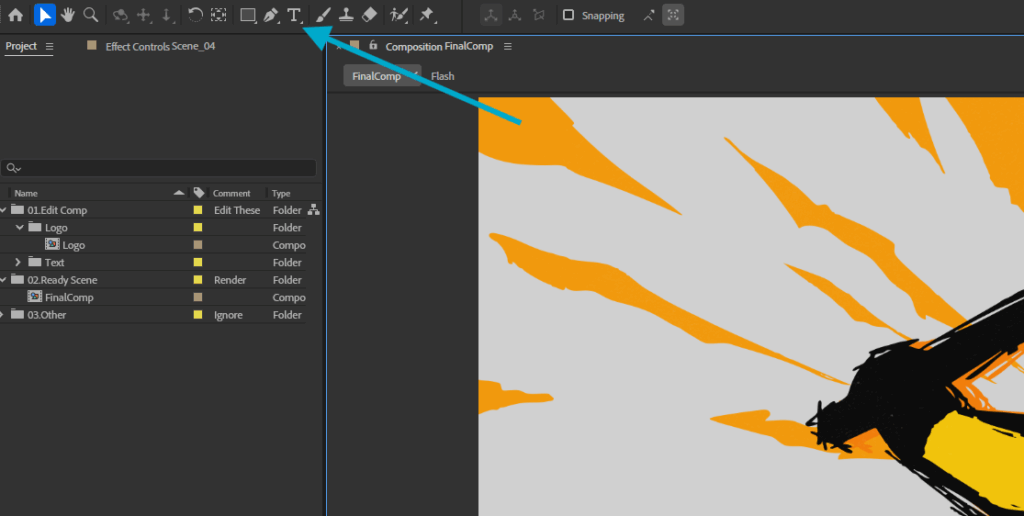1024x516 pixels.
Task: Select the Type tool
Action: (295, 15)
